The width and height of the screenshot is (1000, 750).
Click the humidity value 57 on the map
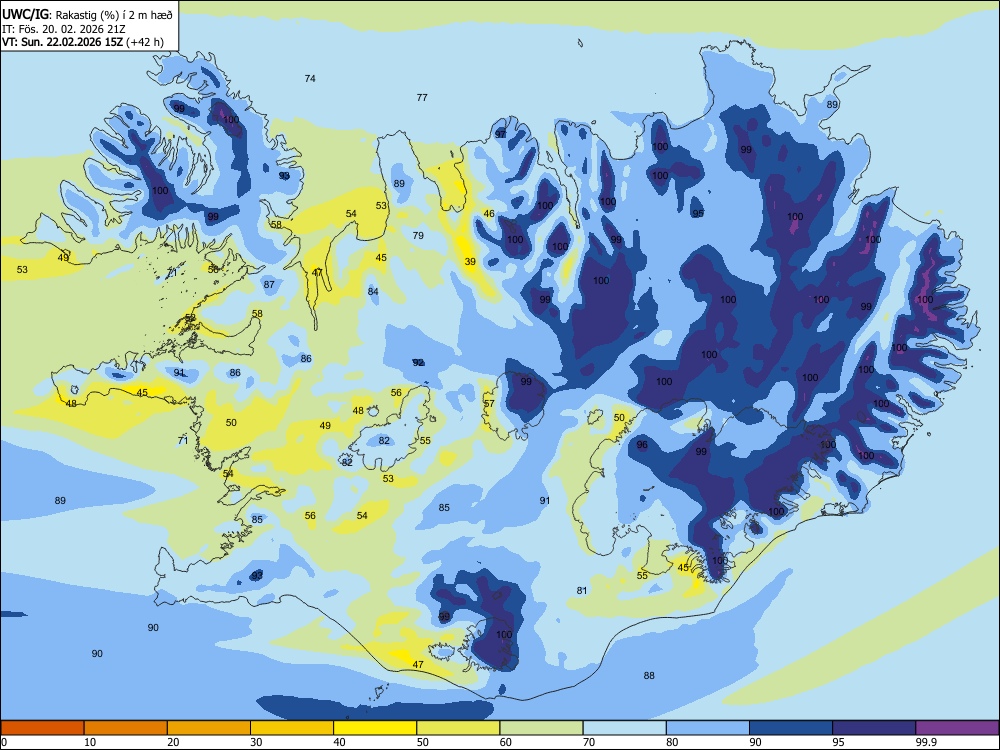[x=489, y=404]
